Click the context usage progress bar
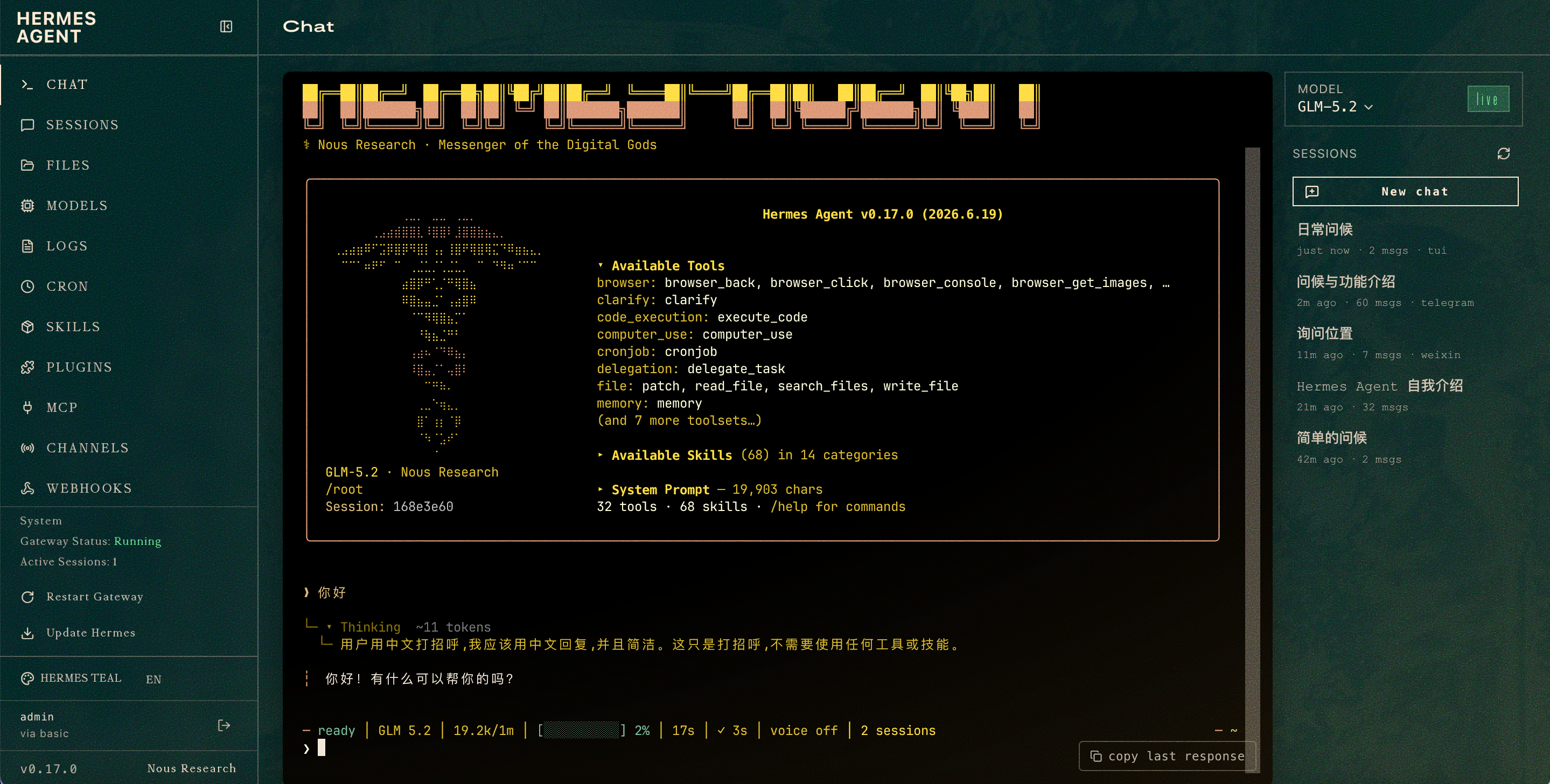The image size is (1550, 784). pyautogui.click(x=581, y=730)
